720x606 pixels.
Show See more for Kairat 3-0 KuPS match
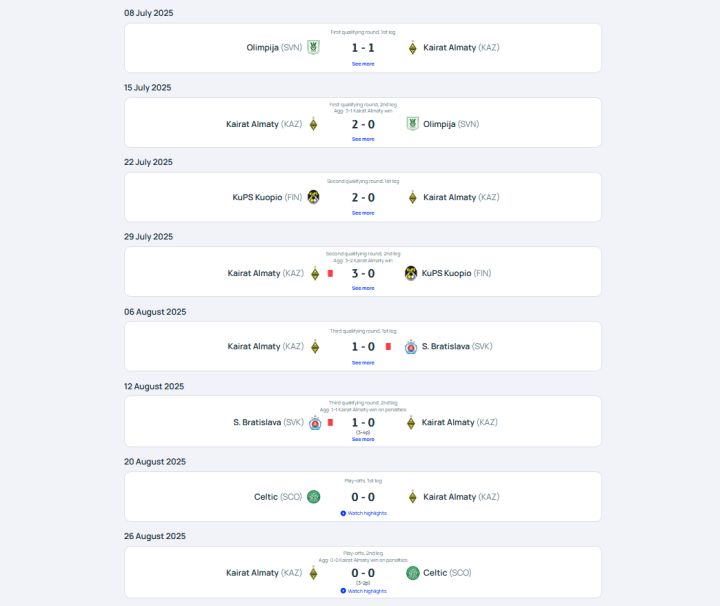[x=363, y=288]
